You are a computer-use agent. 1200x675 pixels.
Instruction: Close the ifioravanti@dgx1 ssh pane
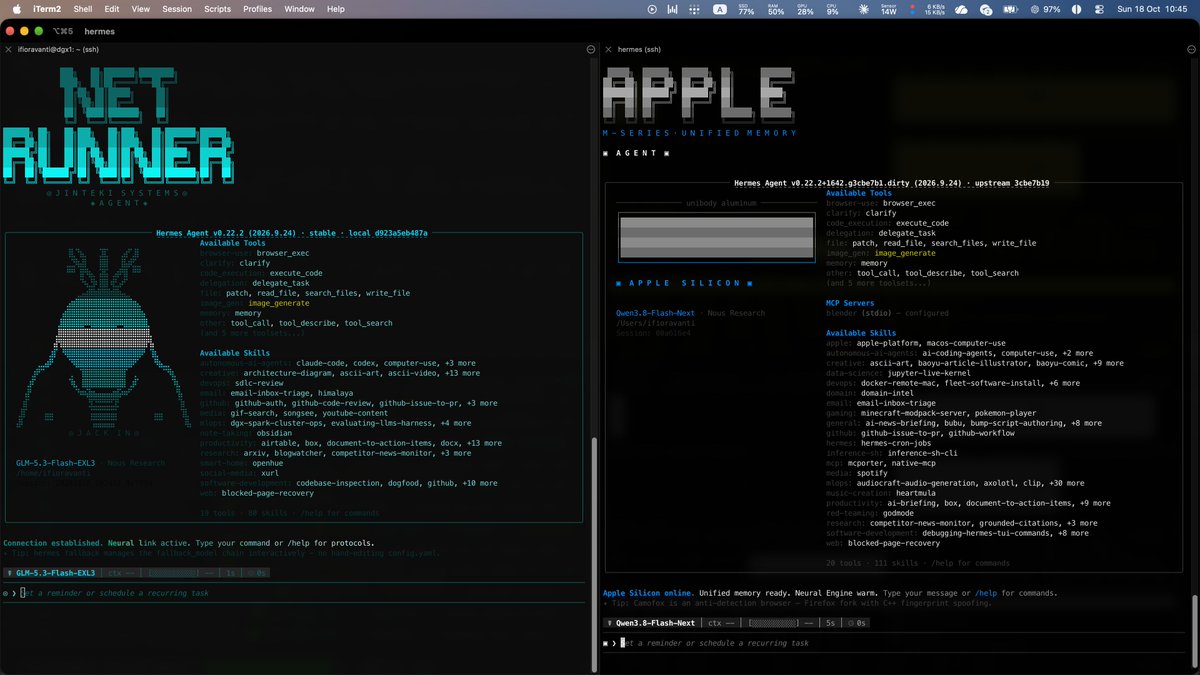click(x=8, y=49)
